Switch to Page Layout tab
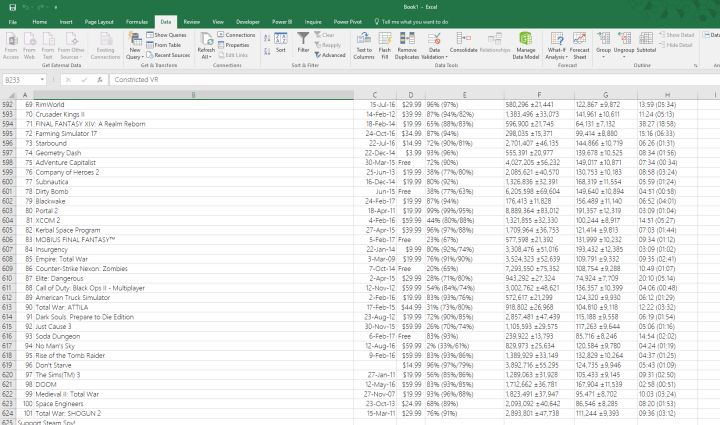This screenshot has height=425, width=720. (x=99, y=22)
